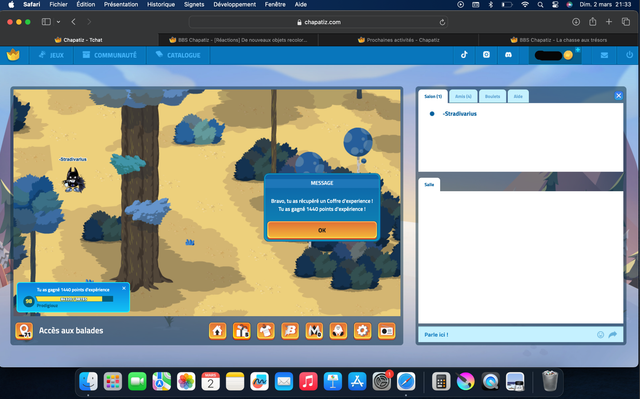Switch to De nouveaux objets recolor tab
Viewport: 640px width, 399px height.
tap(238, 40)
